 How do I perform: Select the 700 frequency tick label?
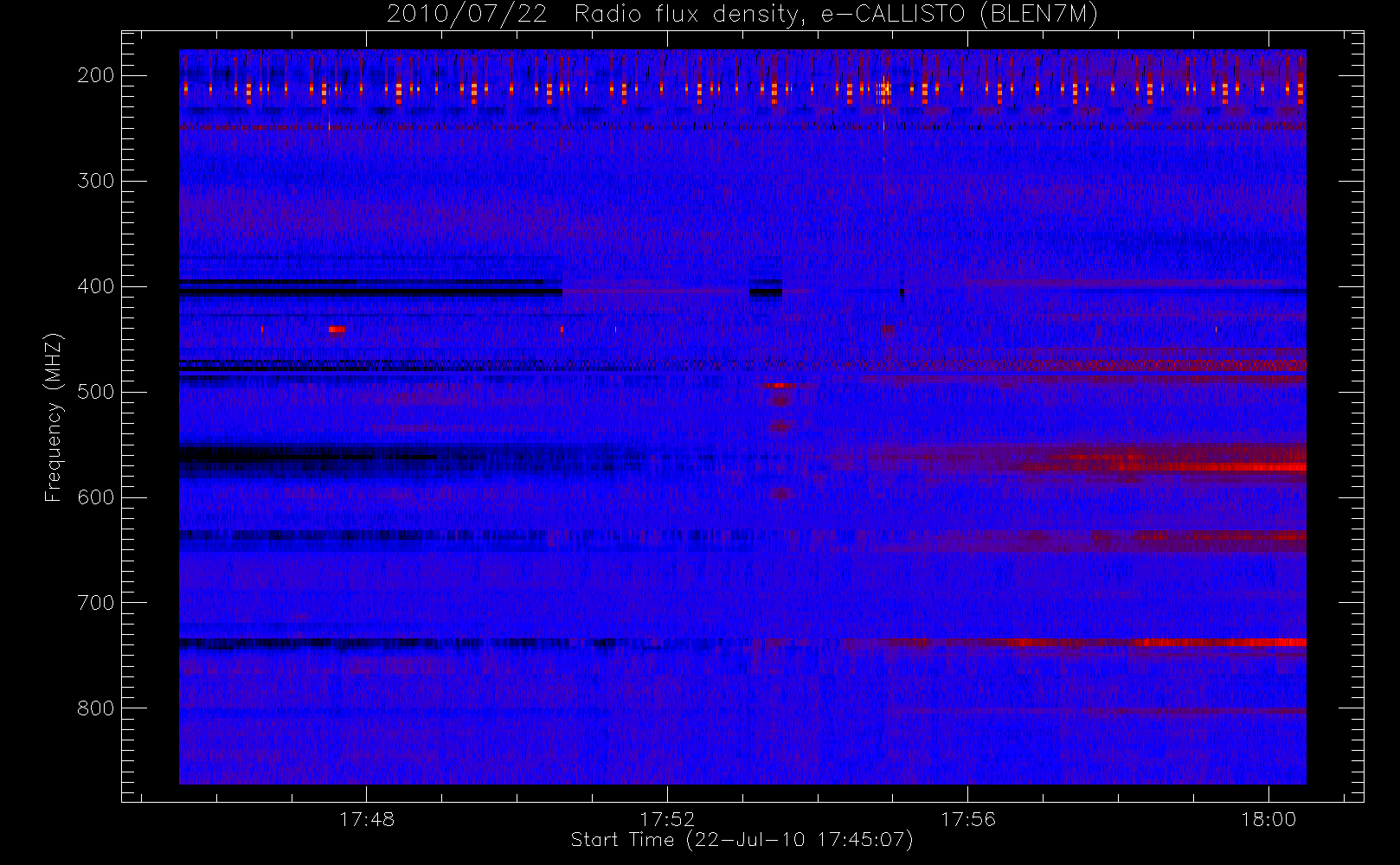[x=96, y=603]
